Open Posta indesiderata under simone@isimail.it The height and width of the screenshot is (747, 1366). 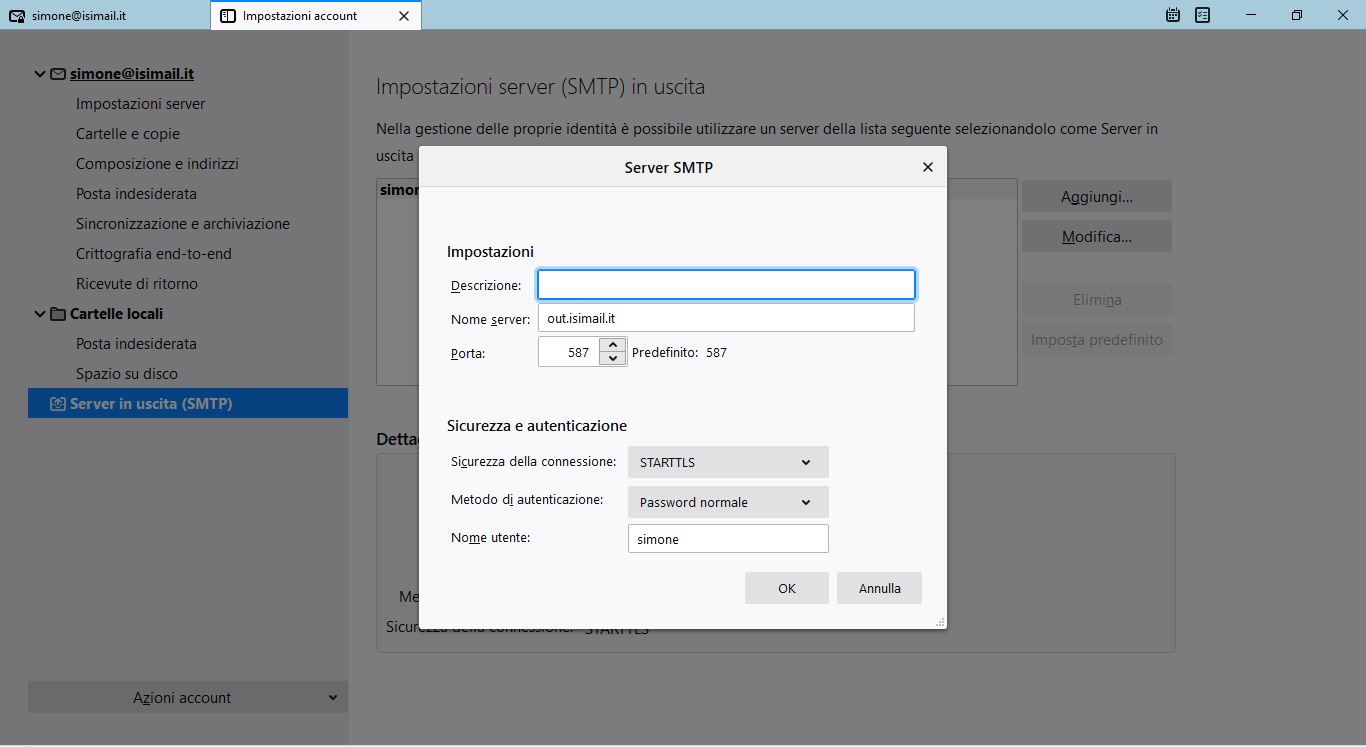click(136, 194)
